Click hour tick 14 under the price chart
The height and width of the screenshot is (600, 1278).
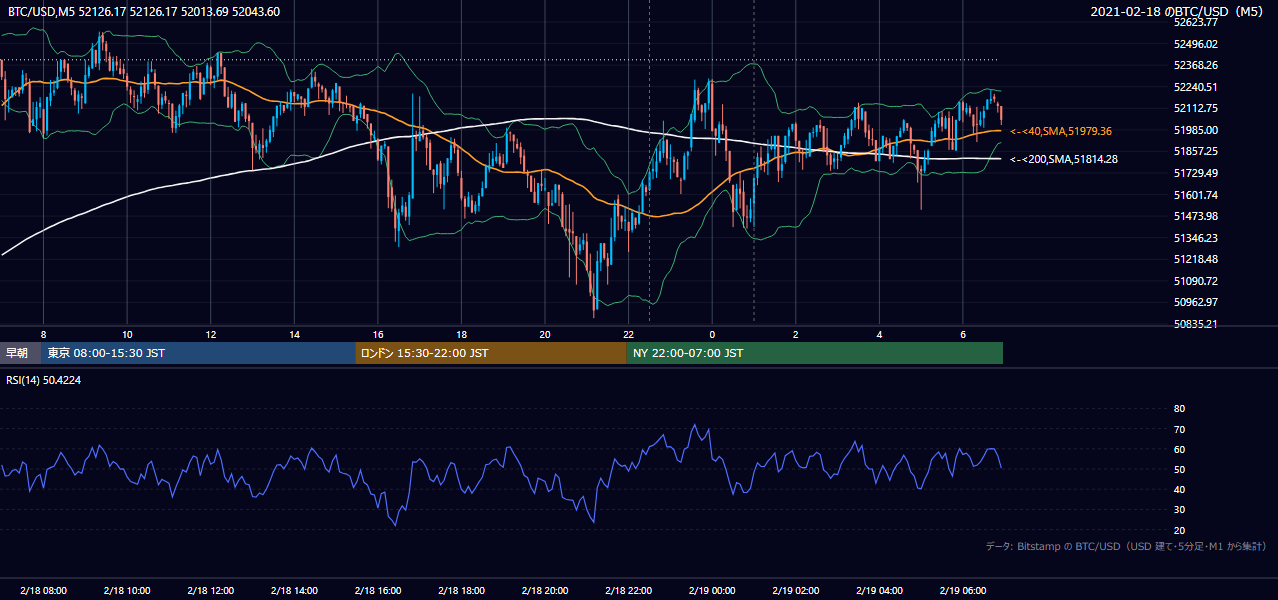click(294, 334)
